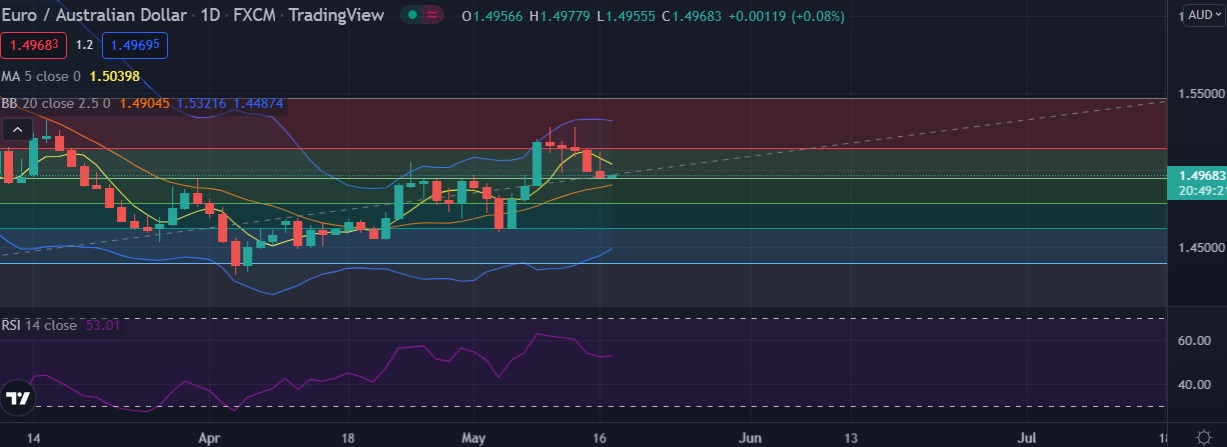This screenshot has height=447, width=1227.
Task: Click the spread value 1.2
Action: coord(84,45)
